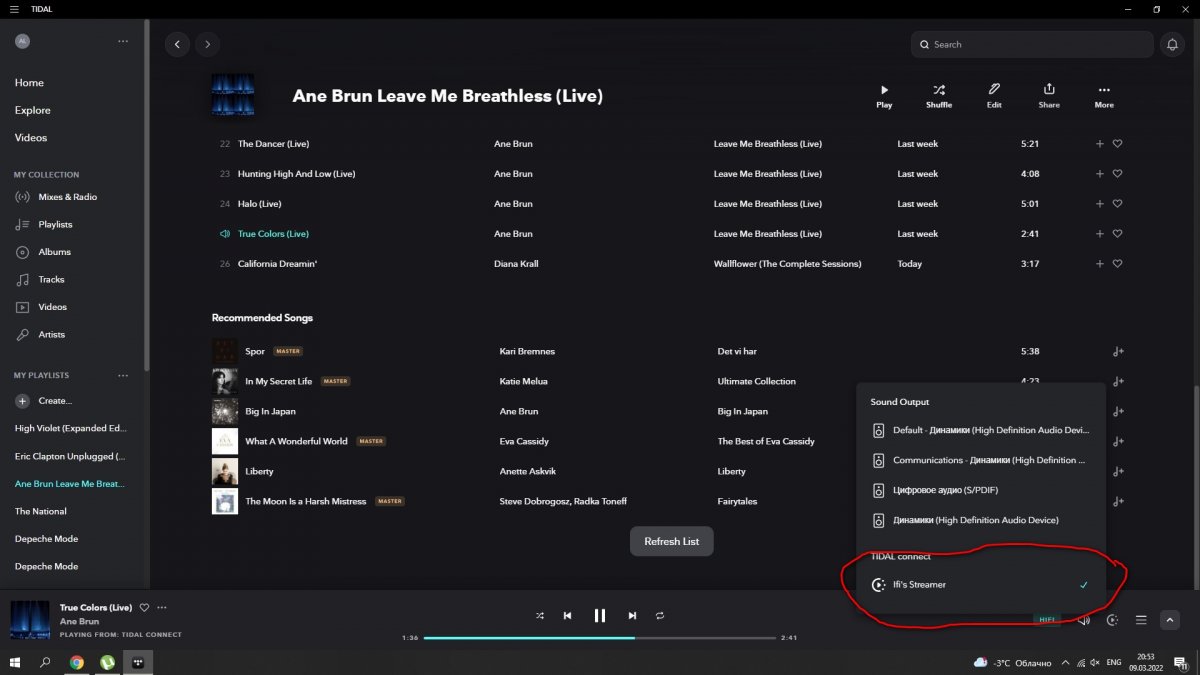The width and height of the screenshot is (1200, 675).
Task: Add recommended song Spor to the playlist
Action: coord(1118,352)
